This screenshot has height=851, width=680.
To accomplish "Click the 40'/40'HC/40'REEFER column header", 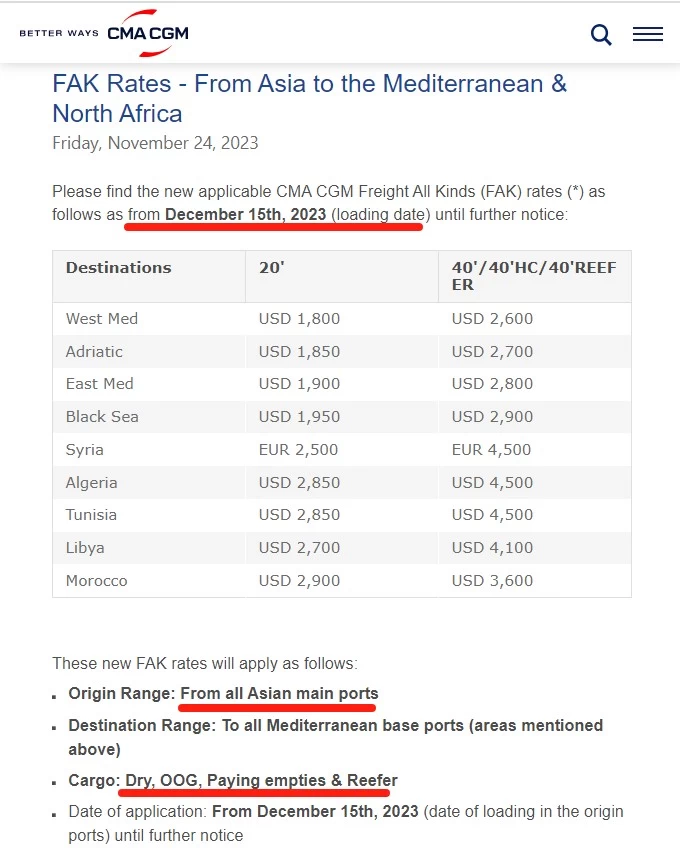I will point(535,276).
